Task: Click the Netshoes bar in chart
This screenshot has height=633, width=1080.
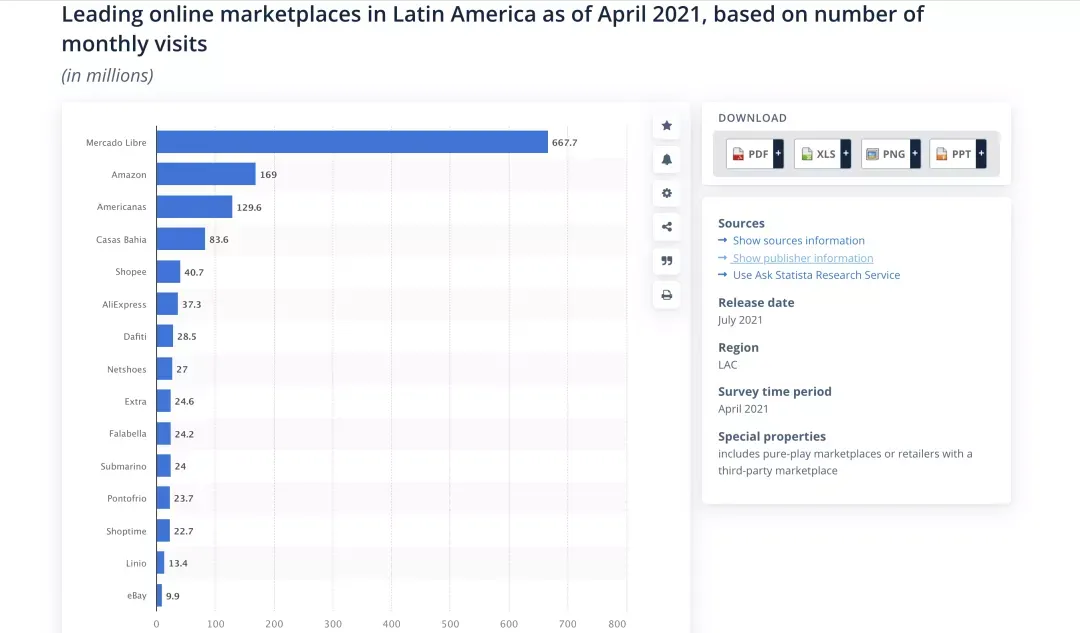Action: click(165, 369)
